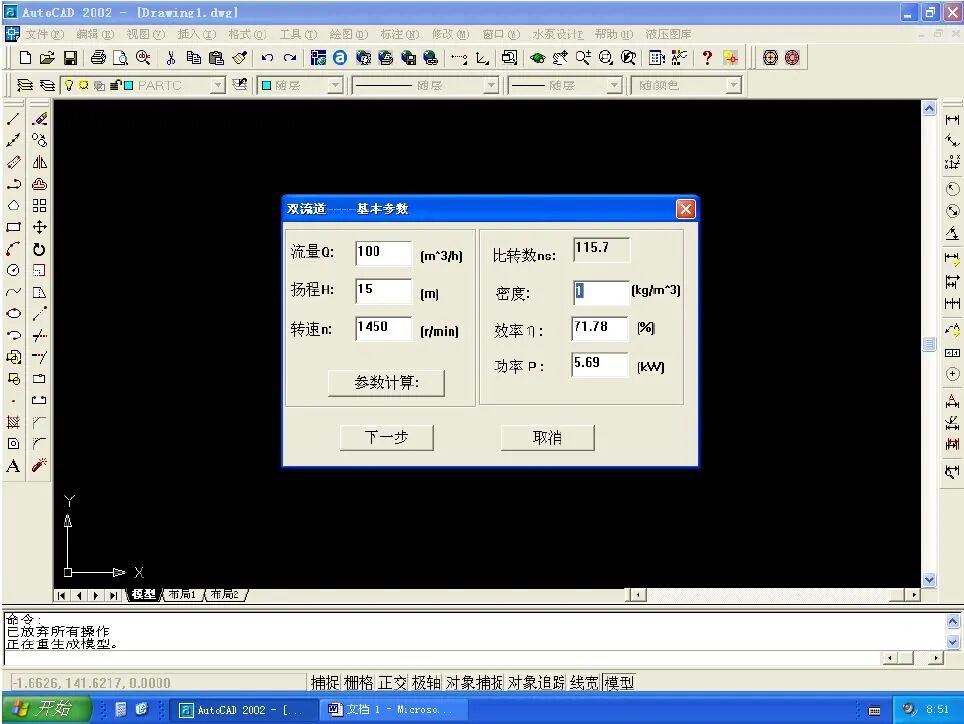Click the 扬程H input field
This screenshot has height=724, width=964.
coord(383,290)
